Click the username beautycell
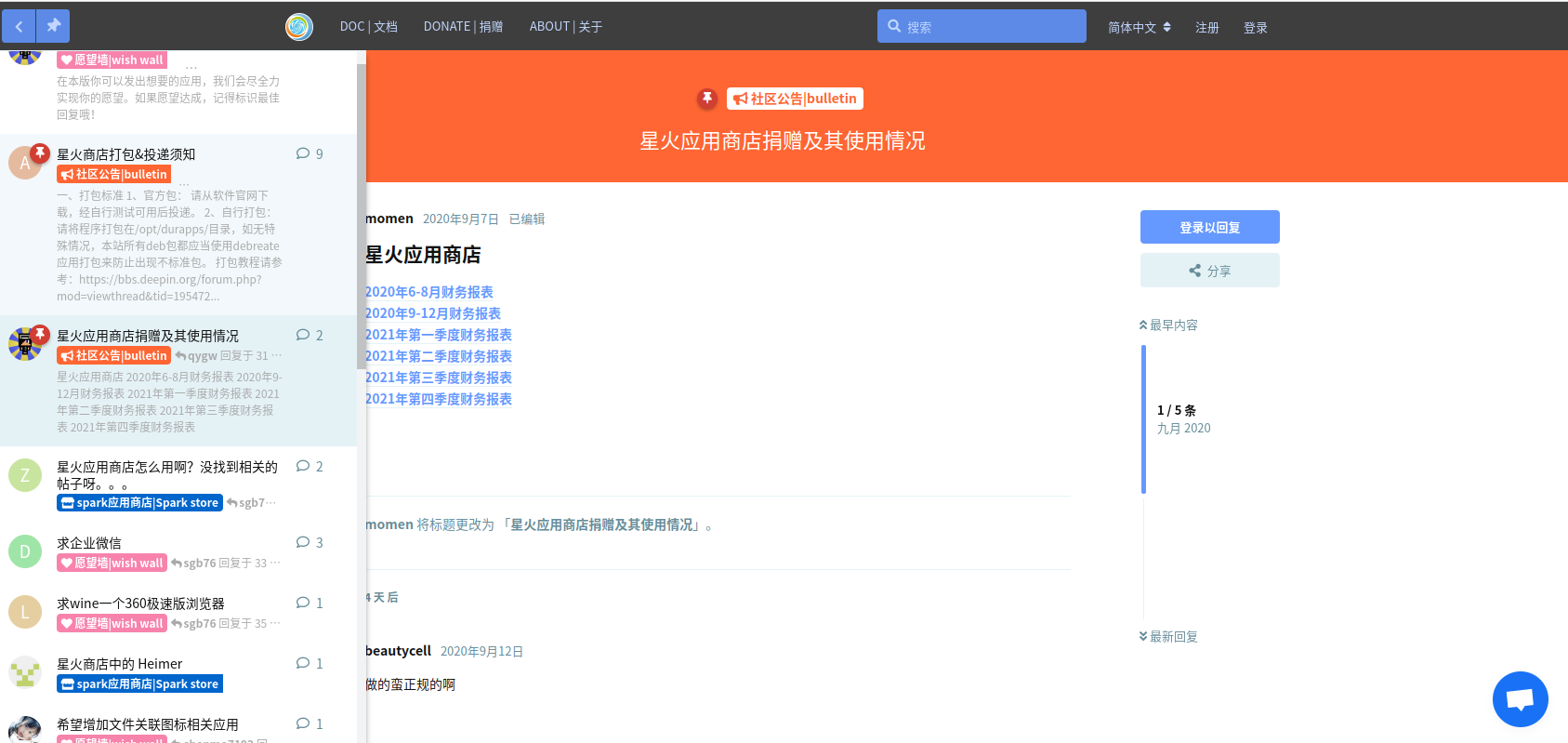1568x743 pixels. (x=399, y=651)
